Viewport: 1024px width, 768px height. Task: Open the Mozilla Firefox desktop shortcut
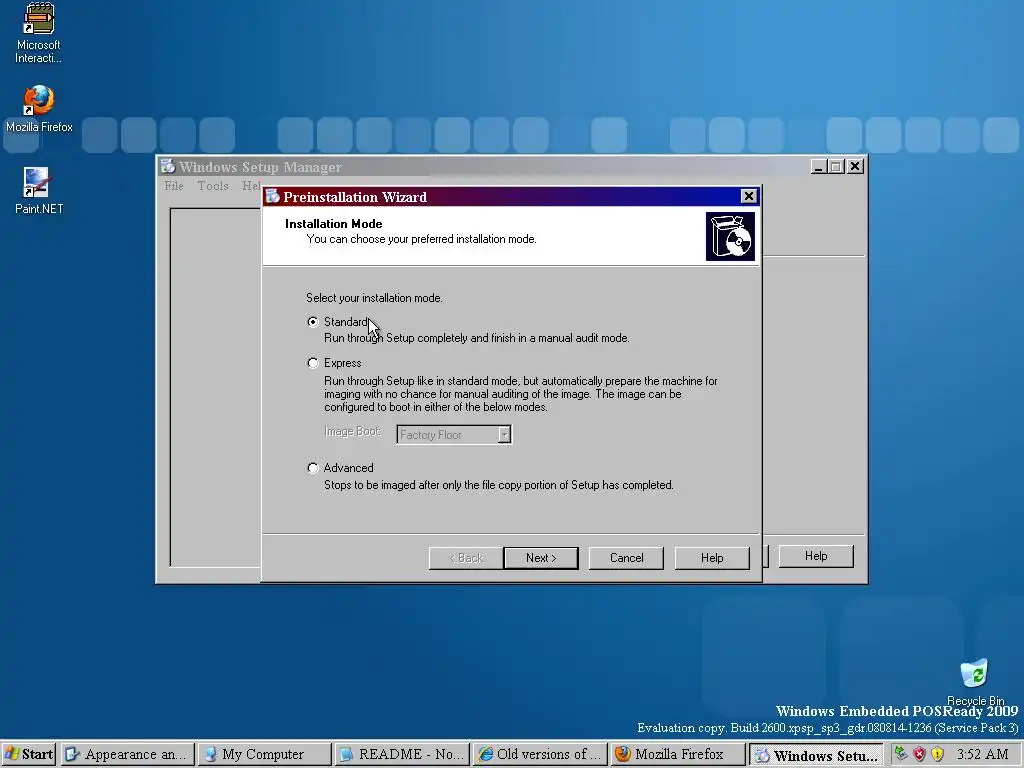pos(39,109)
